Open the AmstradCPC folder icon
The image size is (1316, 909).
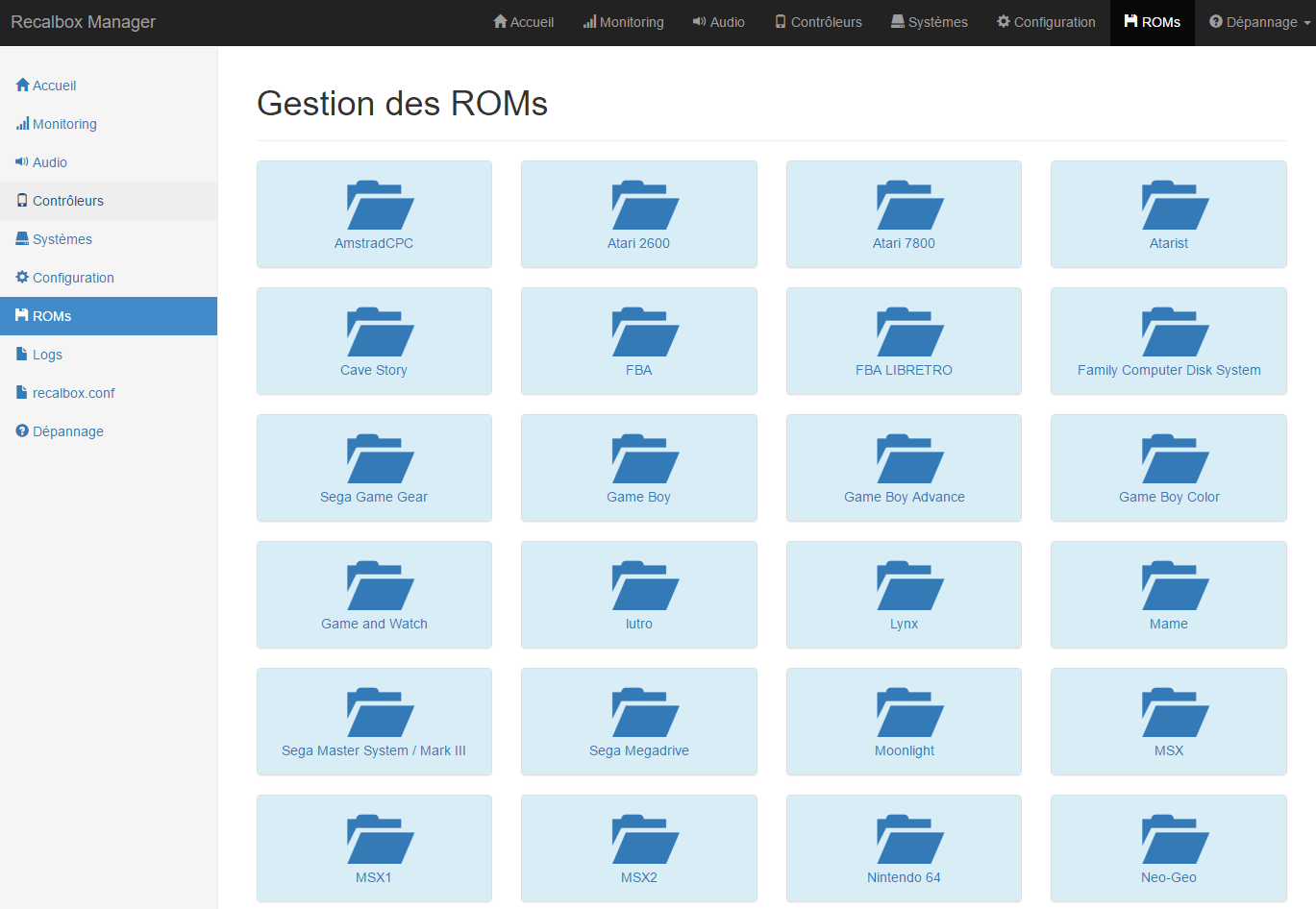coord(380,205)
